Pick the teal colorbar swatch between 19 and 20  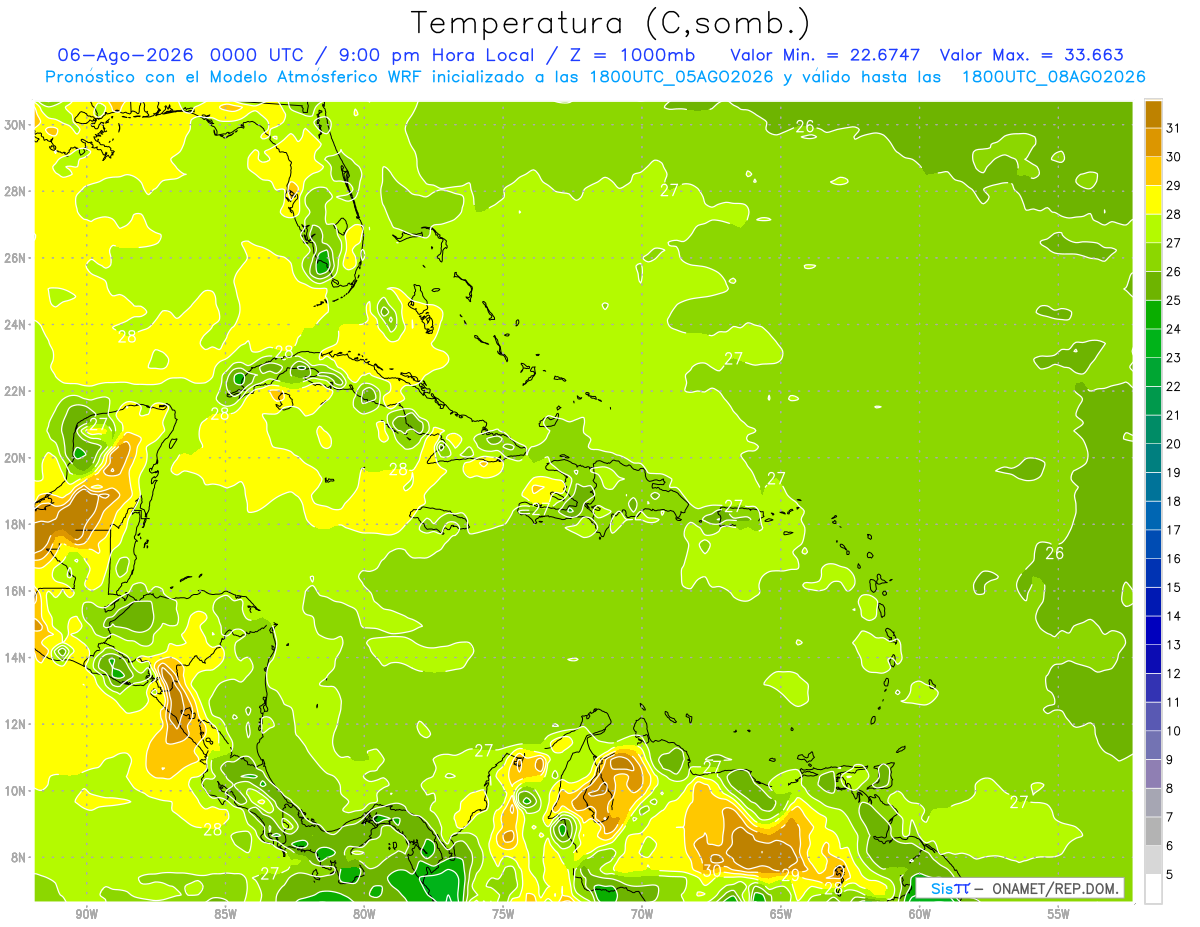point(1153,458)
